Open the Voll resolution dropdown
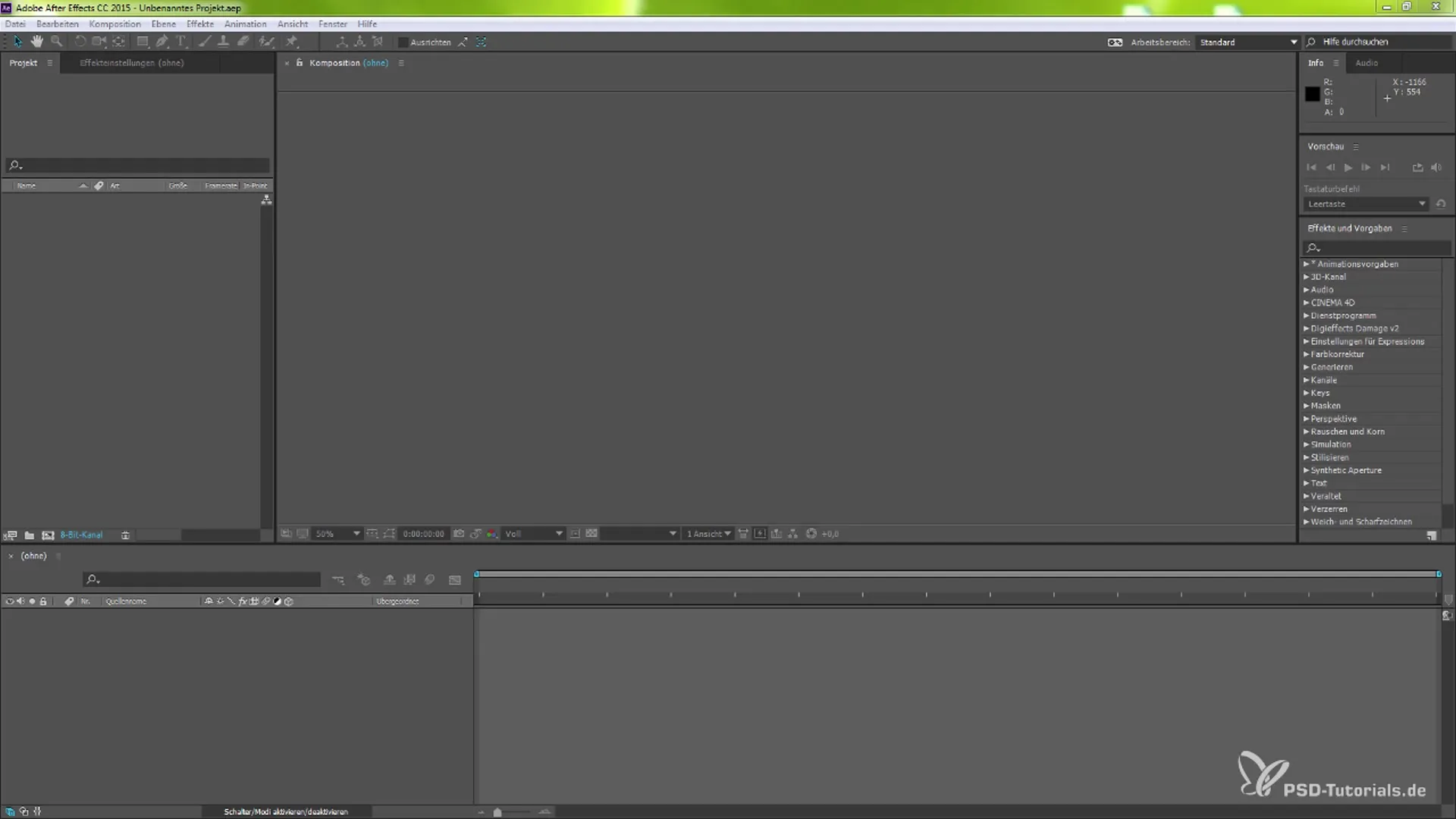 (x=534, y=534)
